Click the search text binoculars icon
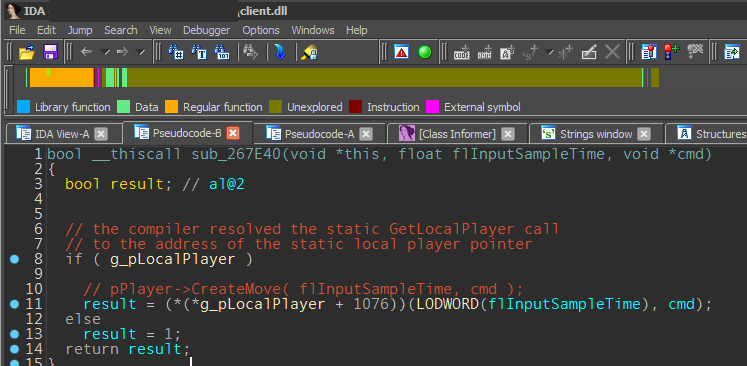 [199, 51]
